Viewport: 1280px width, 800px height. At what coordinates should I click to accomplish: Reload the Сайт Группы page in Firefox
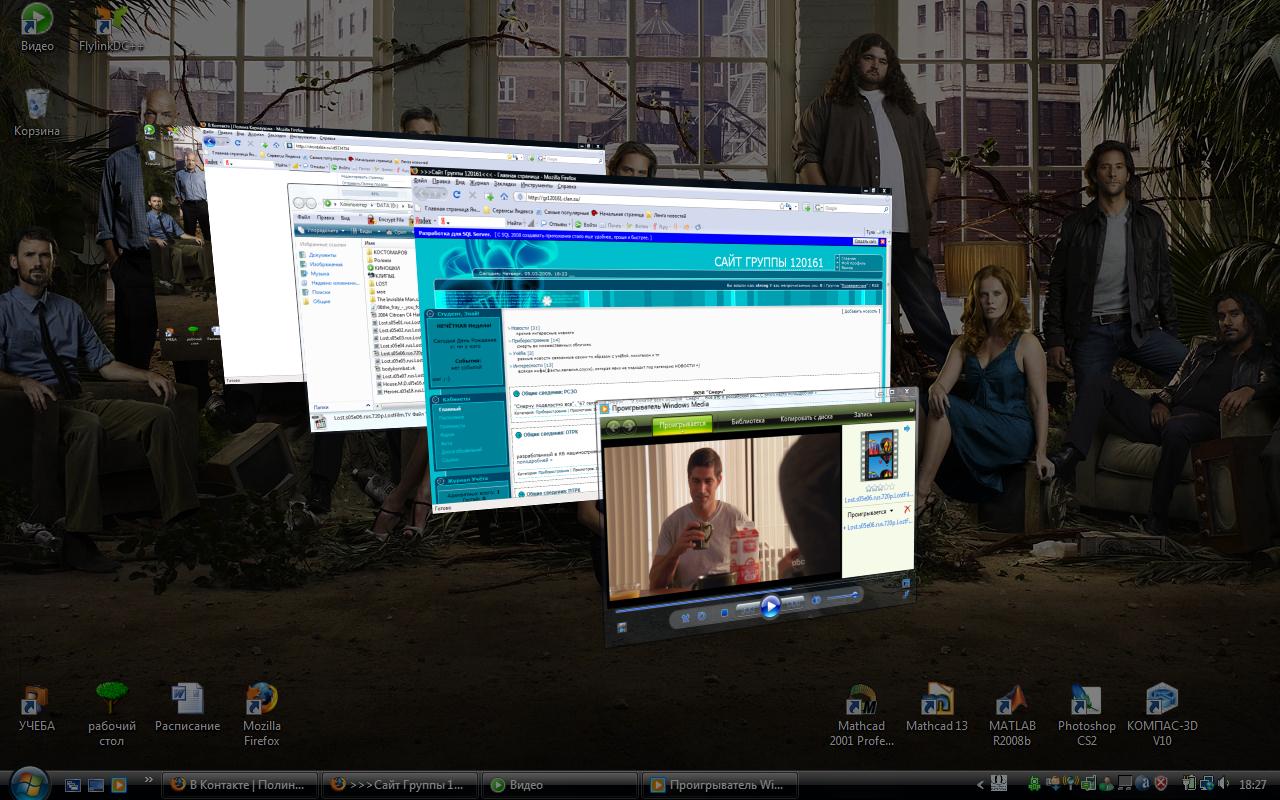coord(456,194)
